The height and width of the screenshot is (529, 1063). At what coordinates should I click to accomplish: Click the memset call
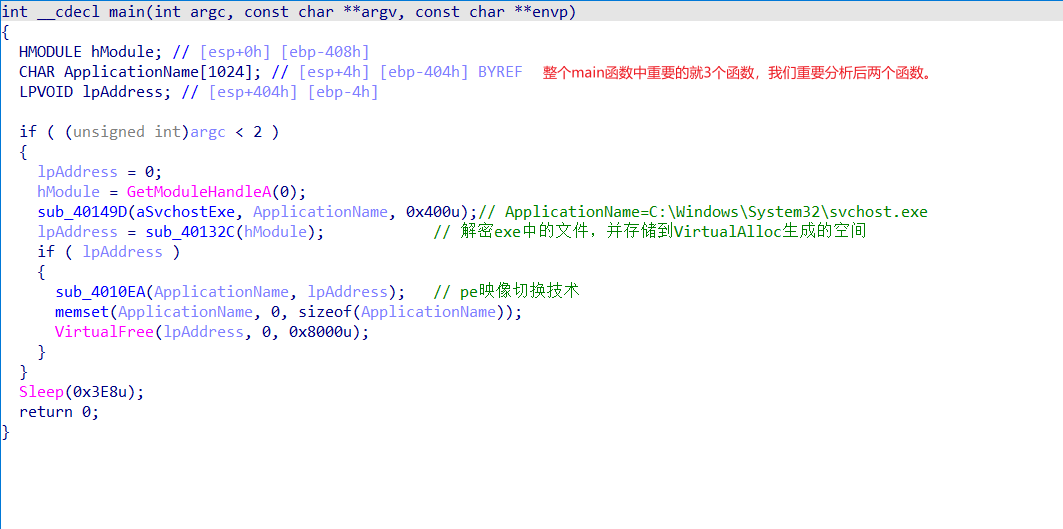[81, 312]
